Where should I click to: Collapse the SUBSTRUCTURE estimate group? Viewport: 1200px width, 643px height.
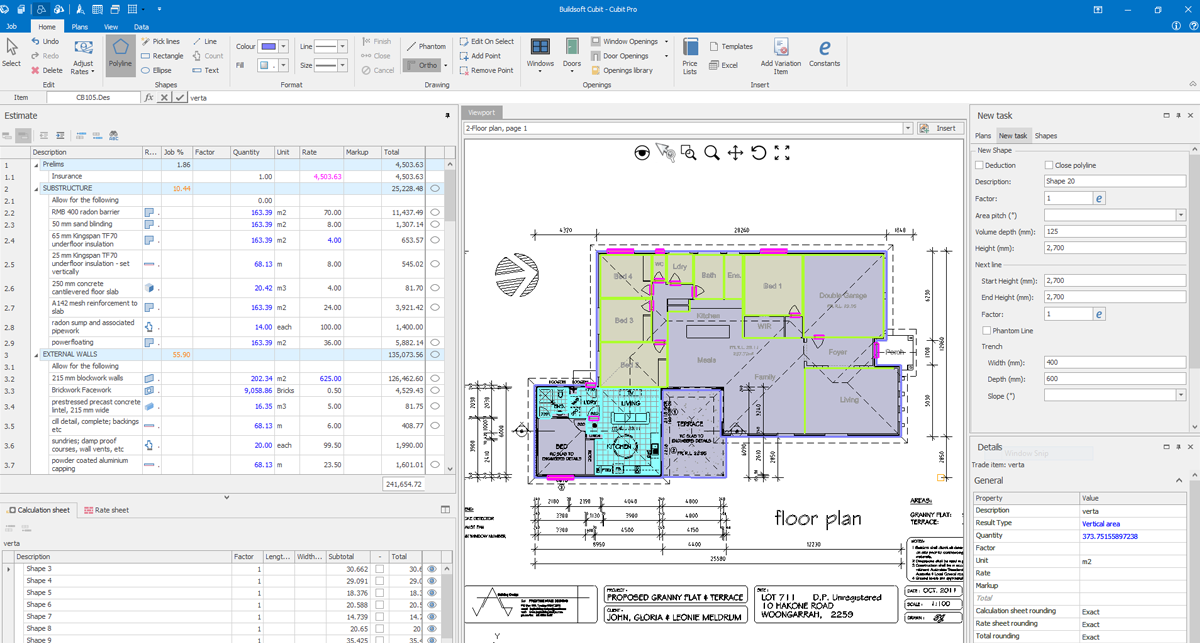pos(37,188)
